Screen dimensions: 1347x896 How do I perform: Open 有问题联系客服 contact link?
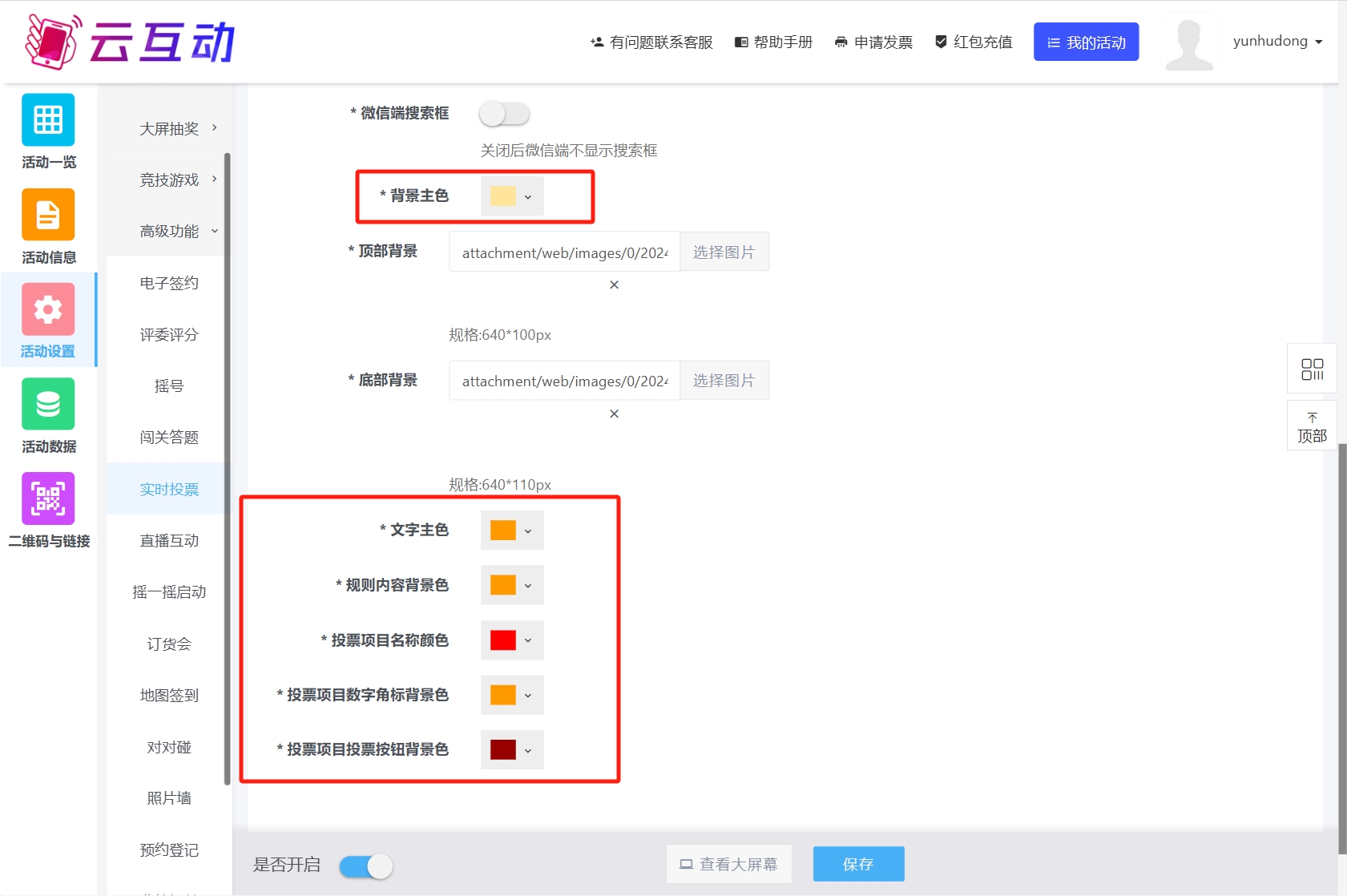coord(651,42)
